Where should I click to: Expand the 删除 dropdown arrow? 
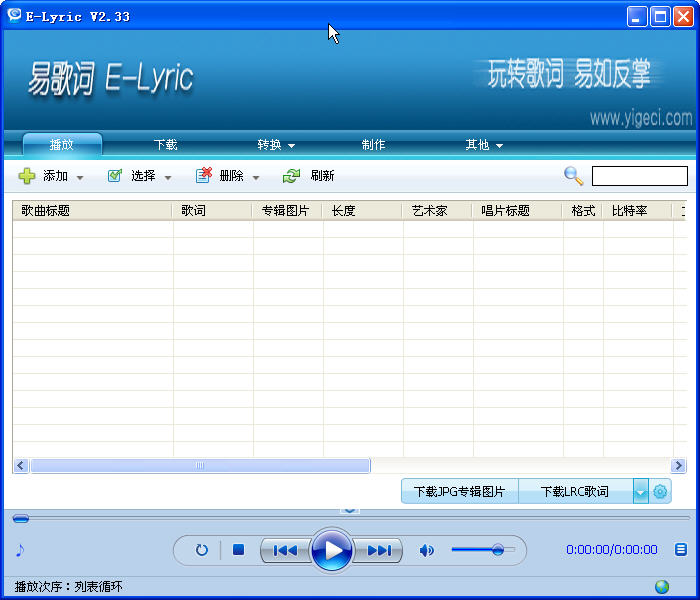coord(256,178)
